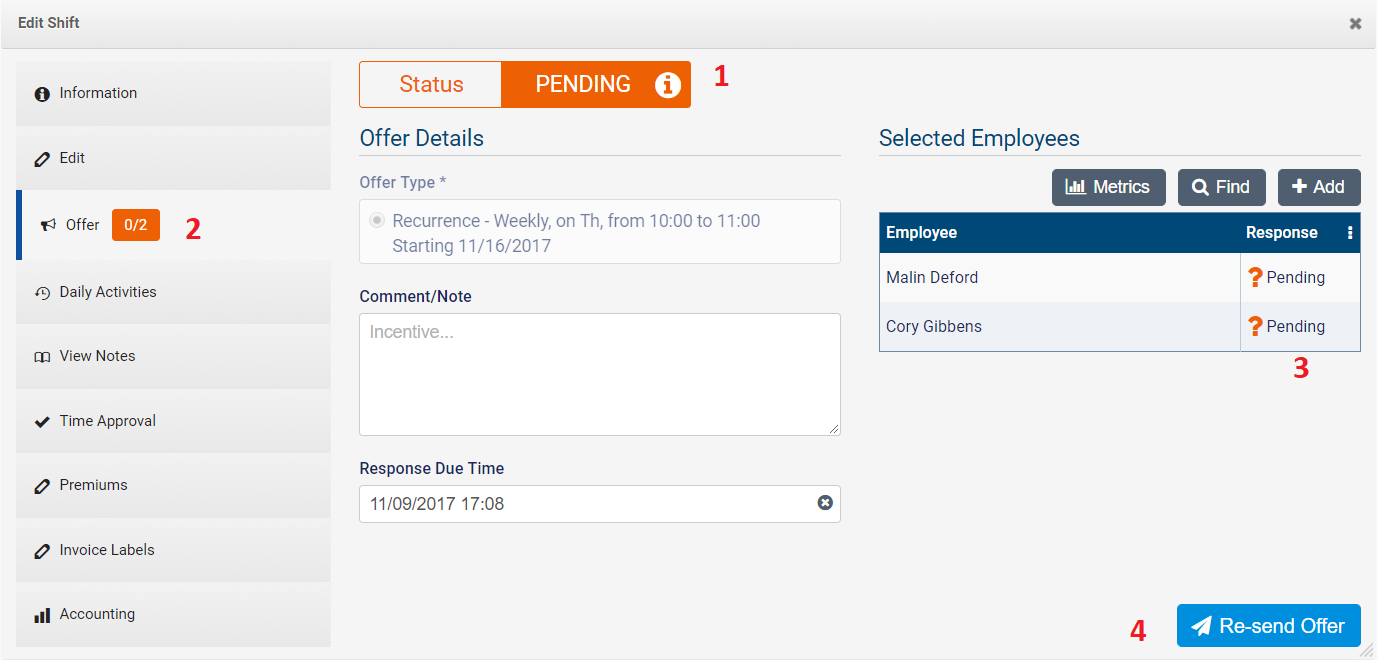Image resolution: width=1378 pixels, height=662 pixels.
Task: Close the Edit Shift dialog
Action: pos(1355,23)
